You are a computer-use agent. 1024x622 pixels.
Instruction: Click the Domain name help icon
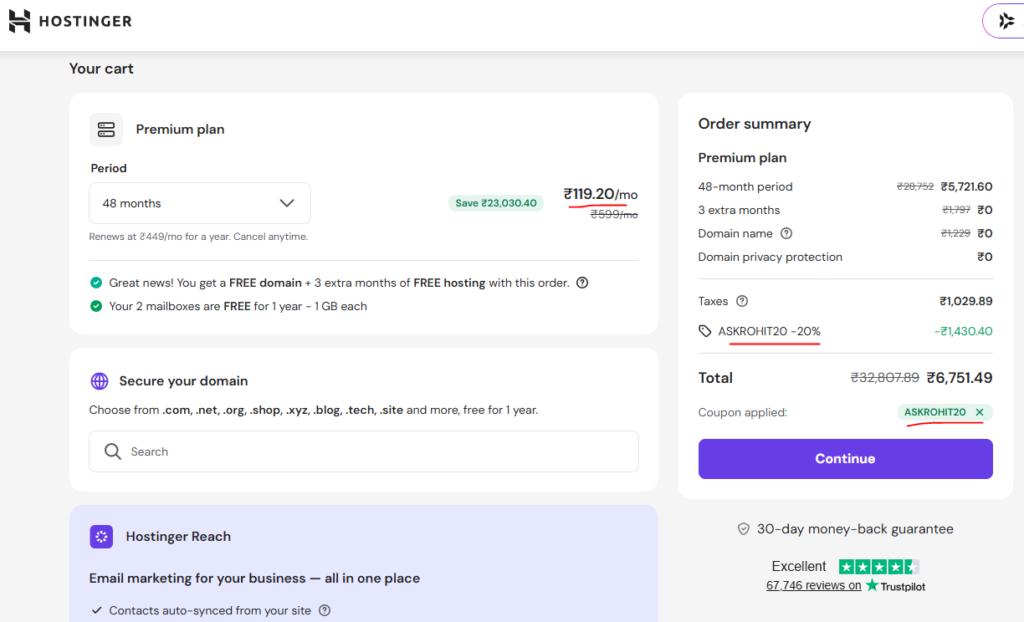(x=786, y=233)
